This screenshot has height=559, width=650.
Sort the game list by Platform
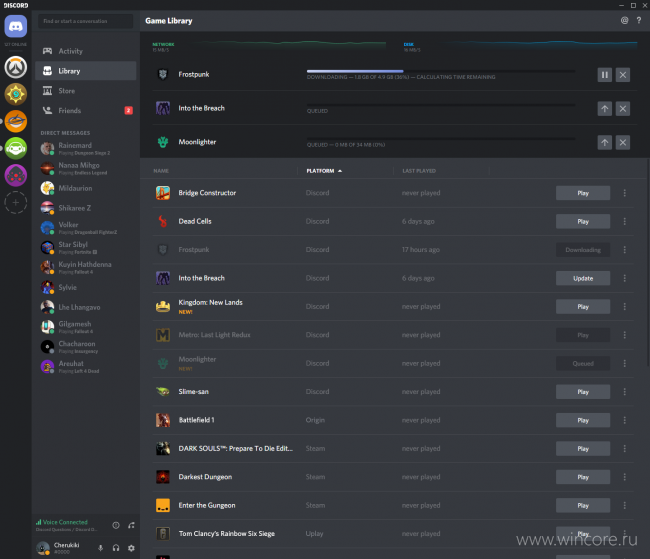pyautogui.click(x=324, y=171)
